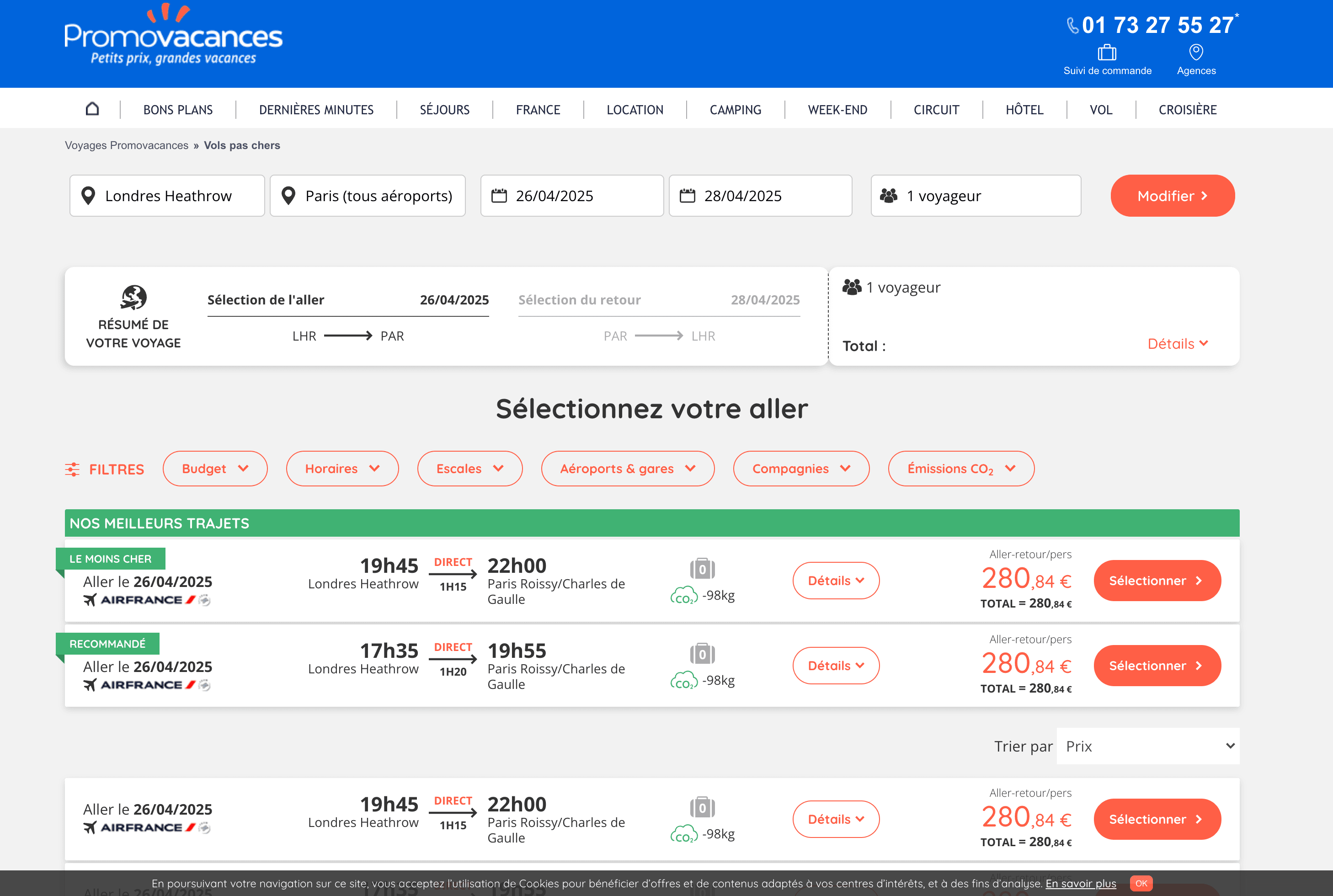The width and height of the screenshot is (1333, 896).
Task: Open the Escales filter dropdown
Action: (469, 469)
